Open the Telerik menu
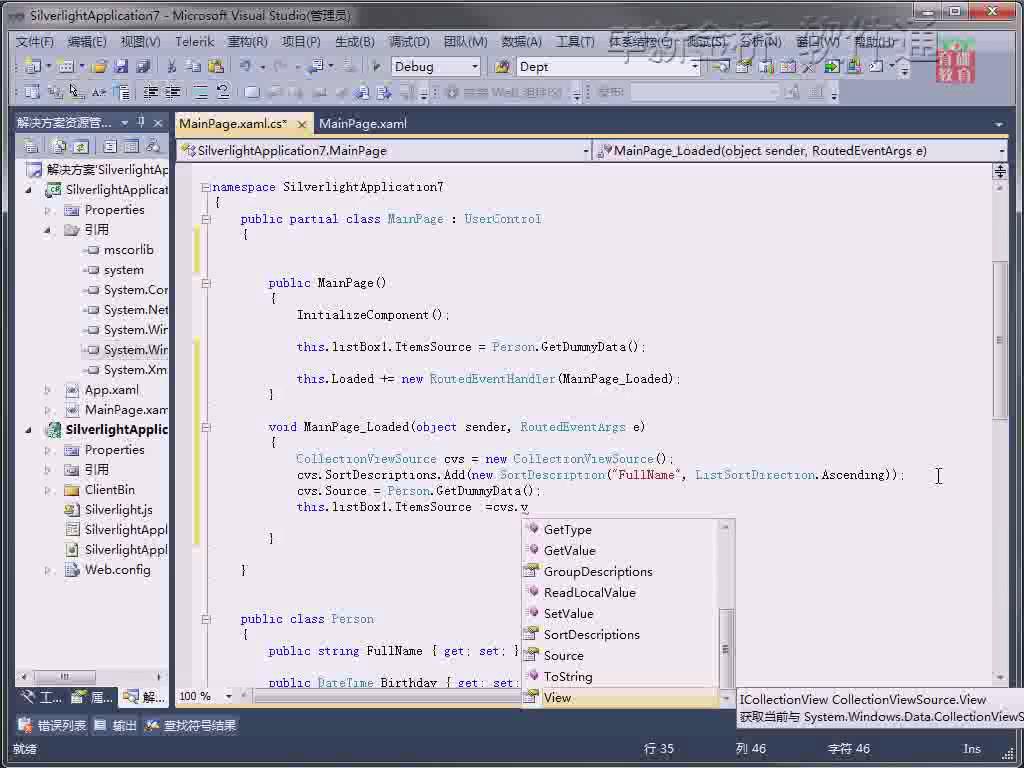Screen dimensions: 1024x768 [x=195, y=42]
